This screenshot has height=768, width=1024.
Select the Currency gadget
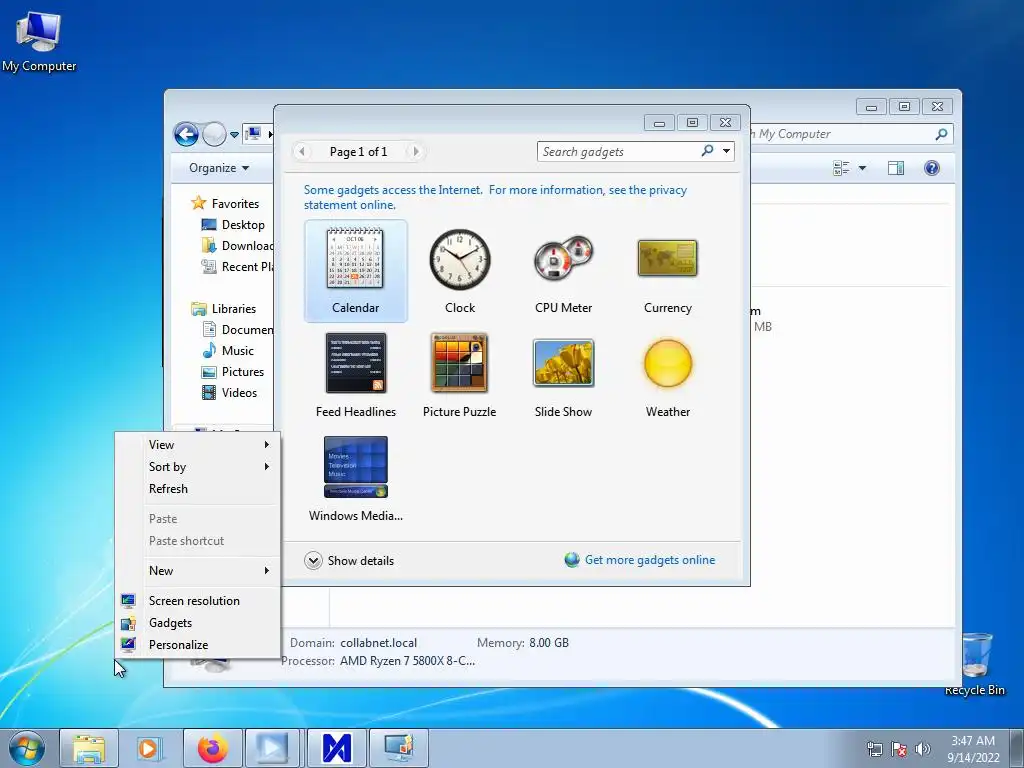[667, 270]
